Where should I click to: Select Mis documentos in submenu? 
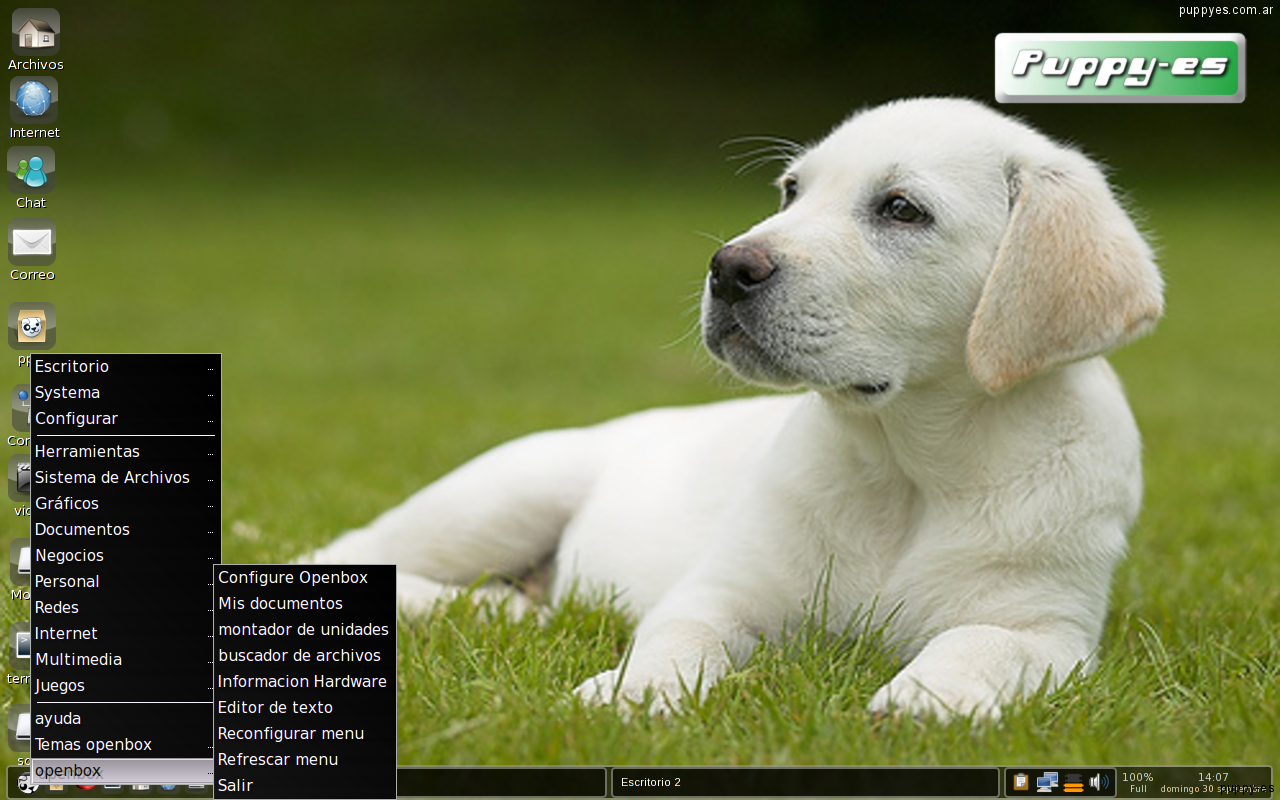pyautogui.click(x=305, y=604)
